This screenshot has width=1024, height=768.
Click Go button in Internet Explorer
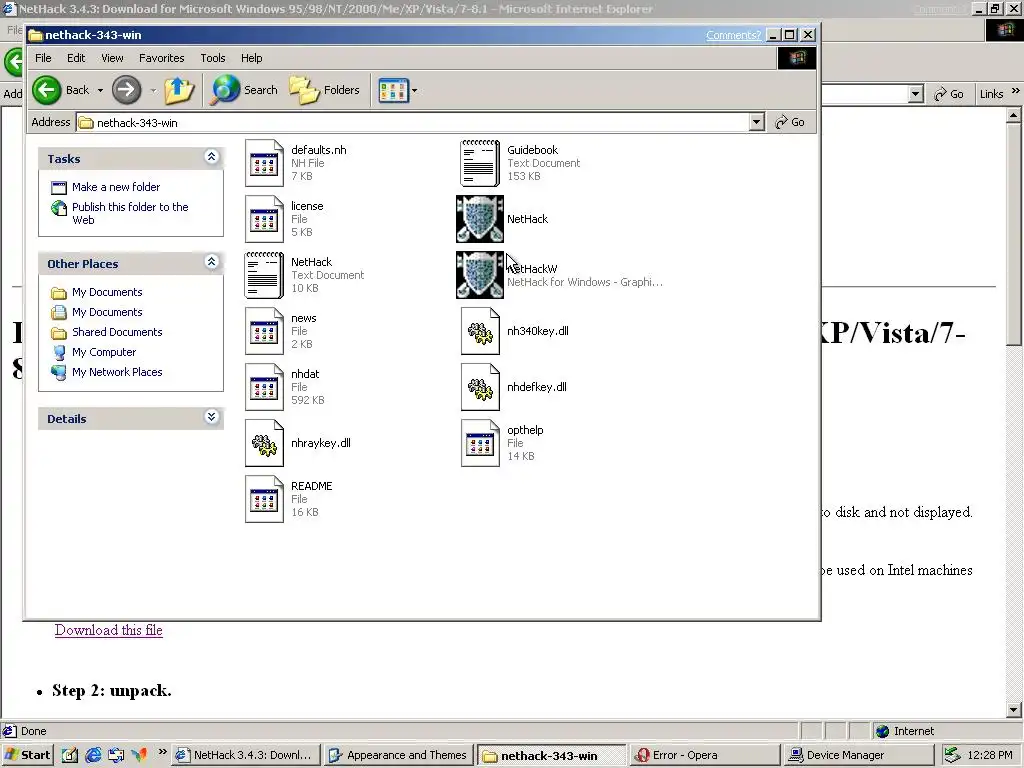(x=949, y=94)
